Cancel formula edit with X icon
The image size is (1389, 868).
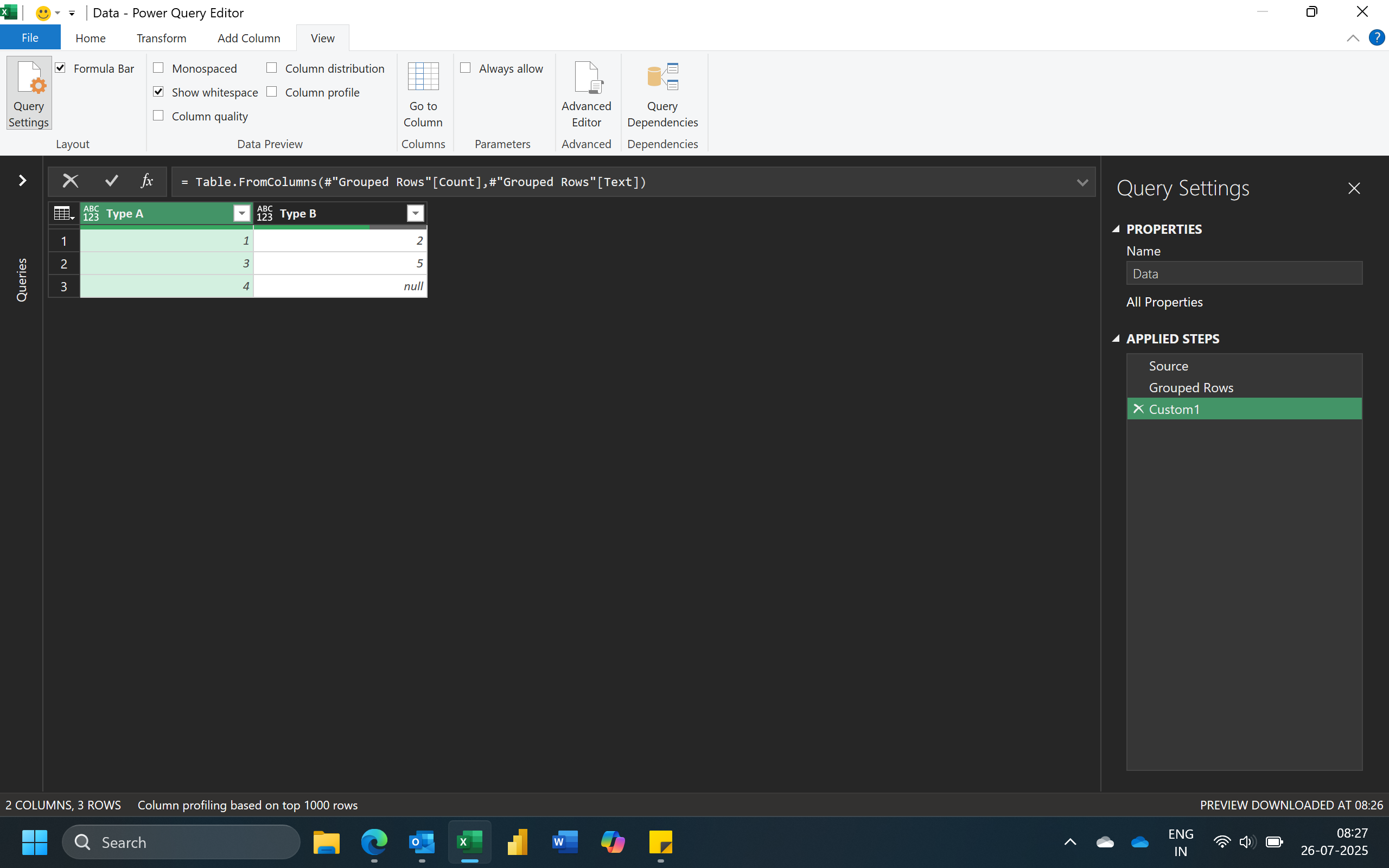click(71, 181)
